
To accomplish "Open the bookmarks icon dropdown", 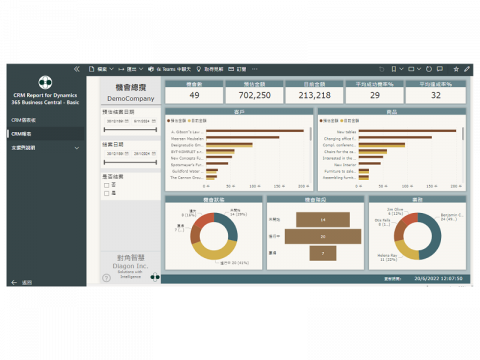I will click(397, 69).
